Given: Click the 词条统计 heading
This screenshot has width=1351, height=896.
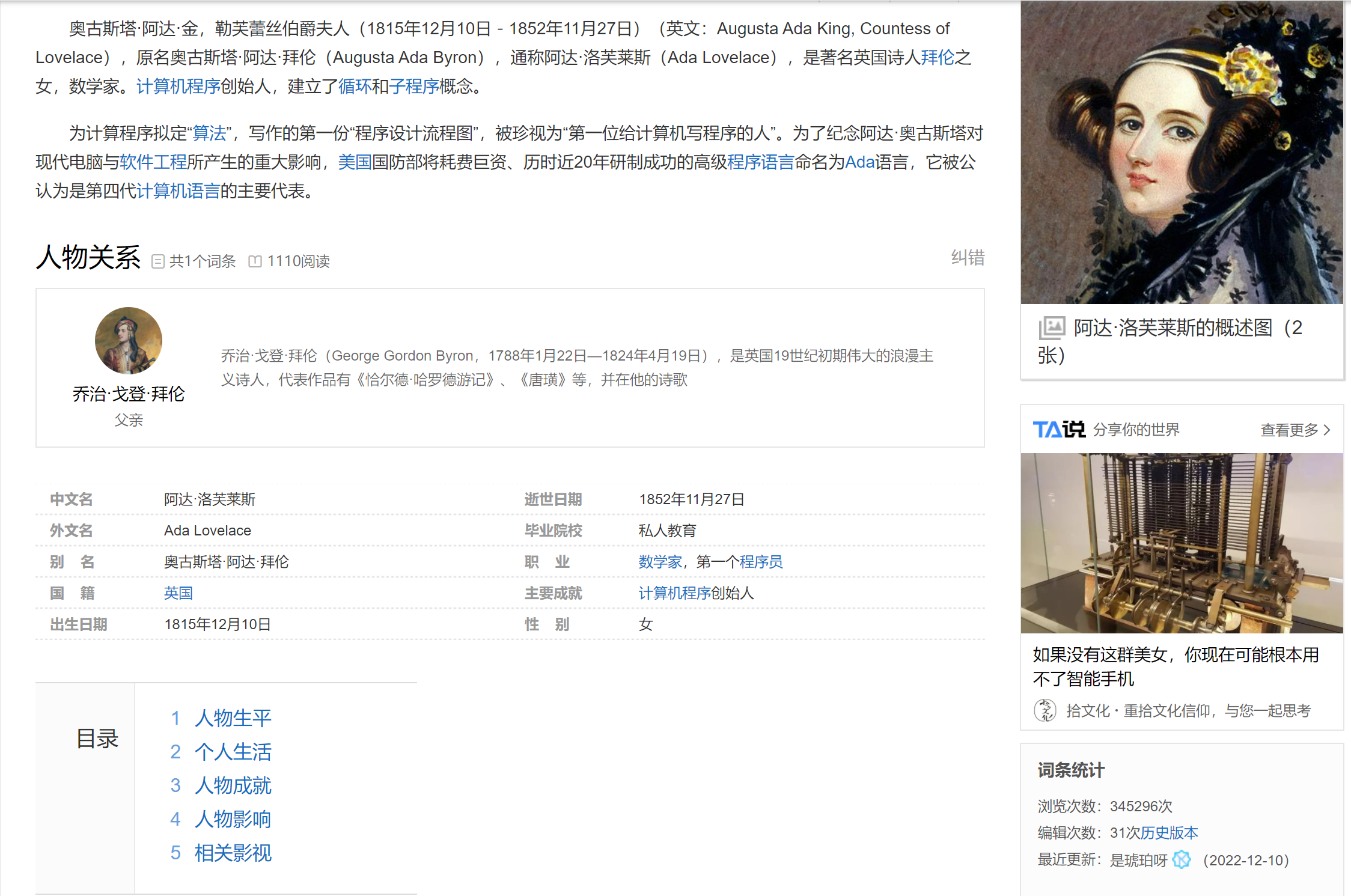Looking at the screenshot, I should point(1071,770).
